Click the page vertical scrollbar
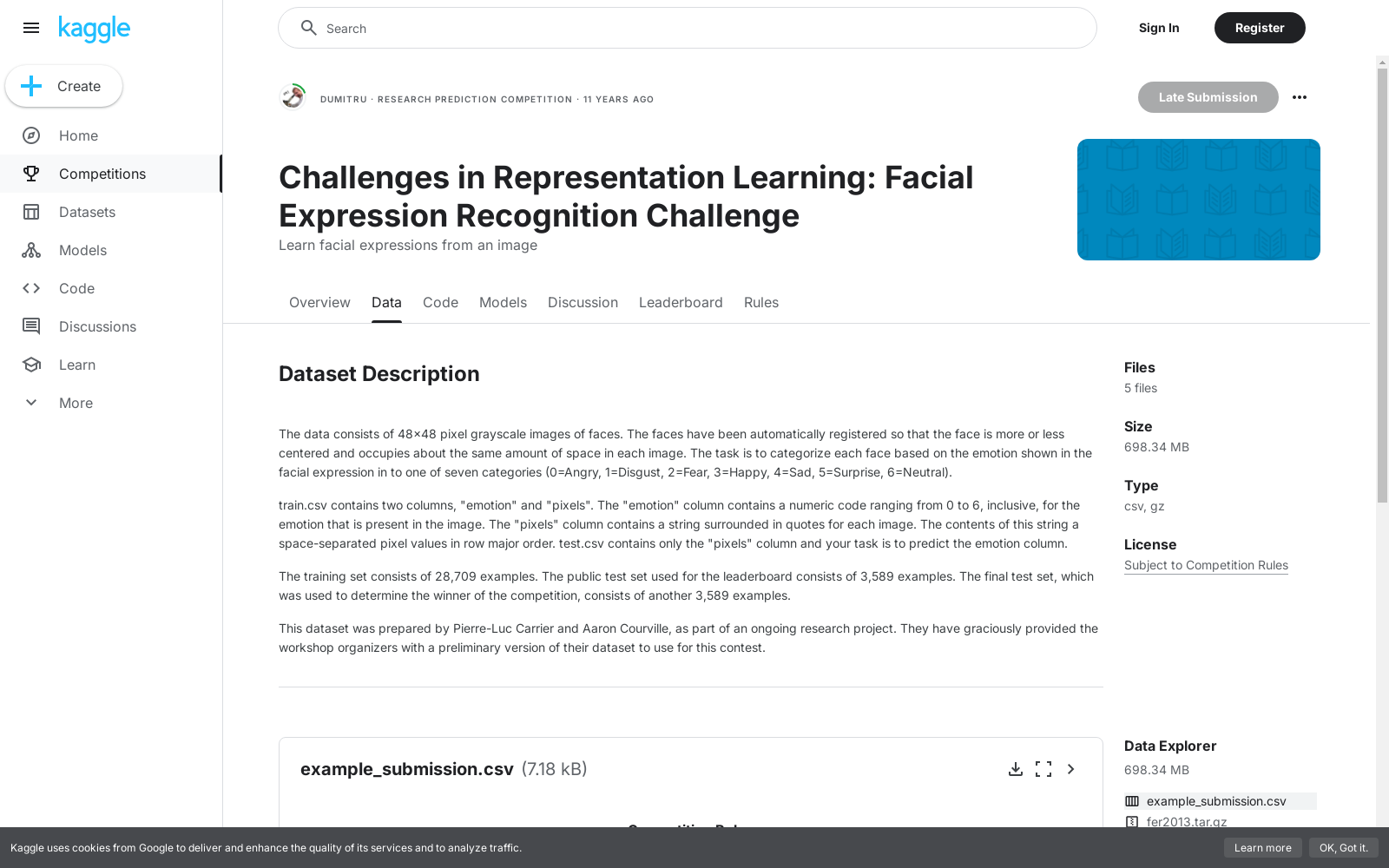 coord(1382,285)
